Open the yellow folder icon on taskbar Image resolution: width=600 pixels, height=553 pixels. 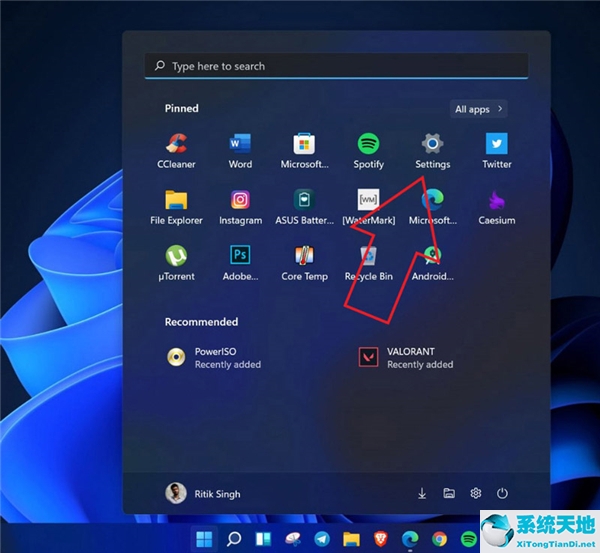[351, 539]
